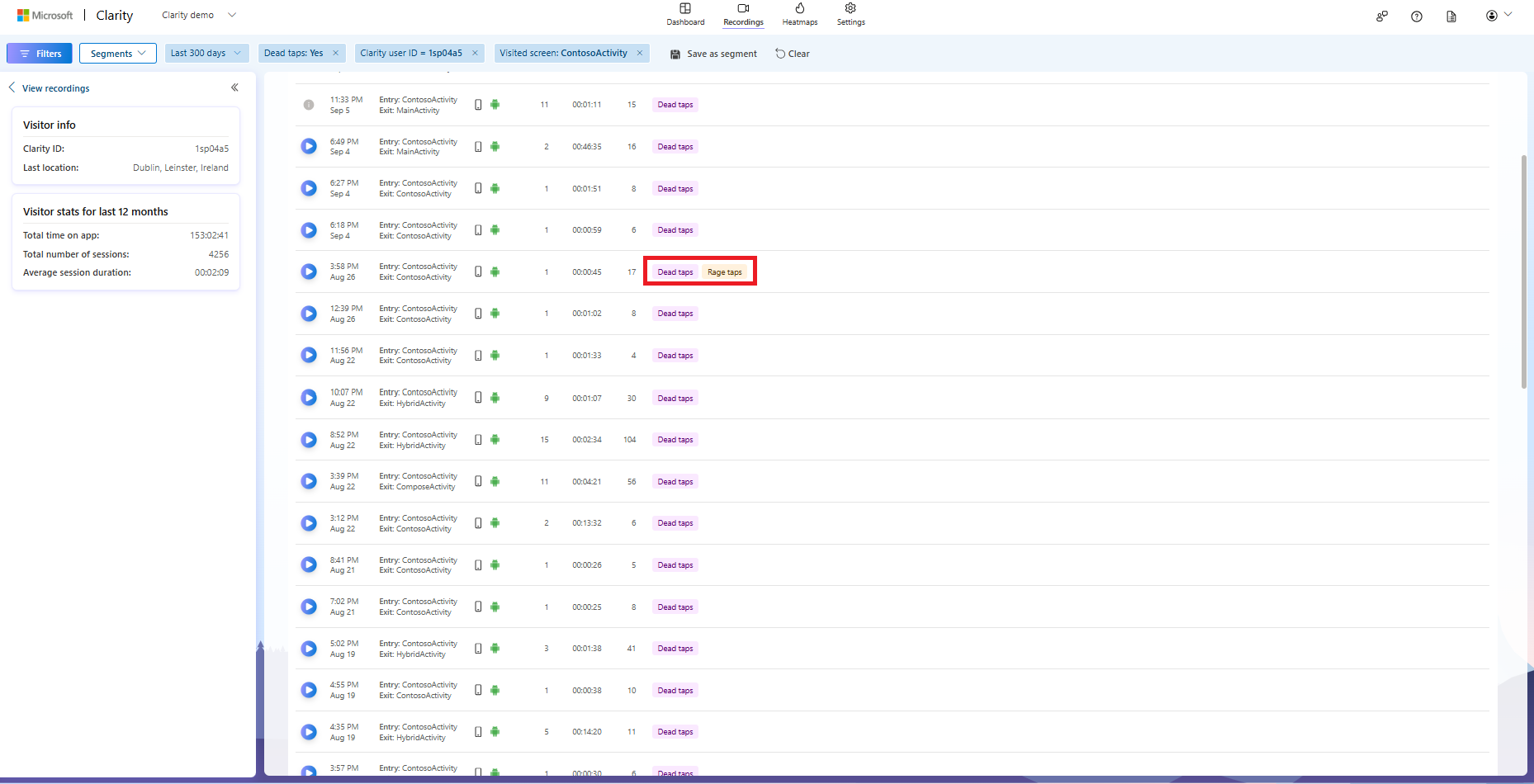
Task: Expand the Last 300 days date filter
Action: (206, 53)
